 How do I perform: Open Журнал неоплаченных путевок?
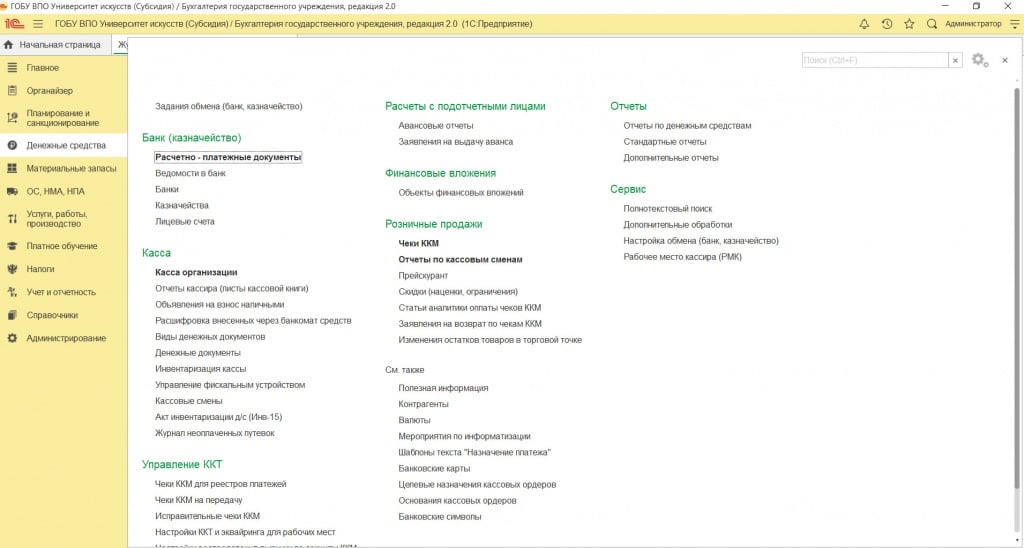[215, 433]
